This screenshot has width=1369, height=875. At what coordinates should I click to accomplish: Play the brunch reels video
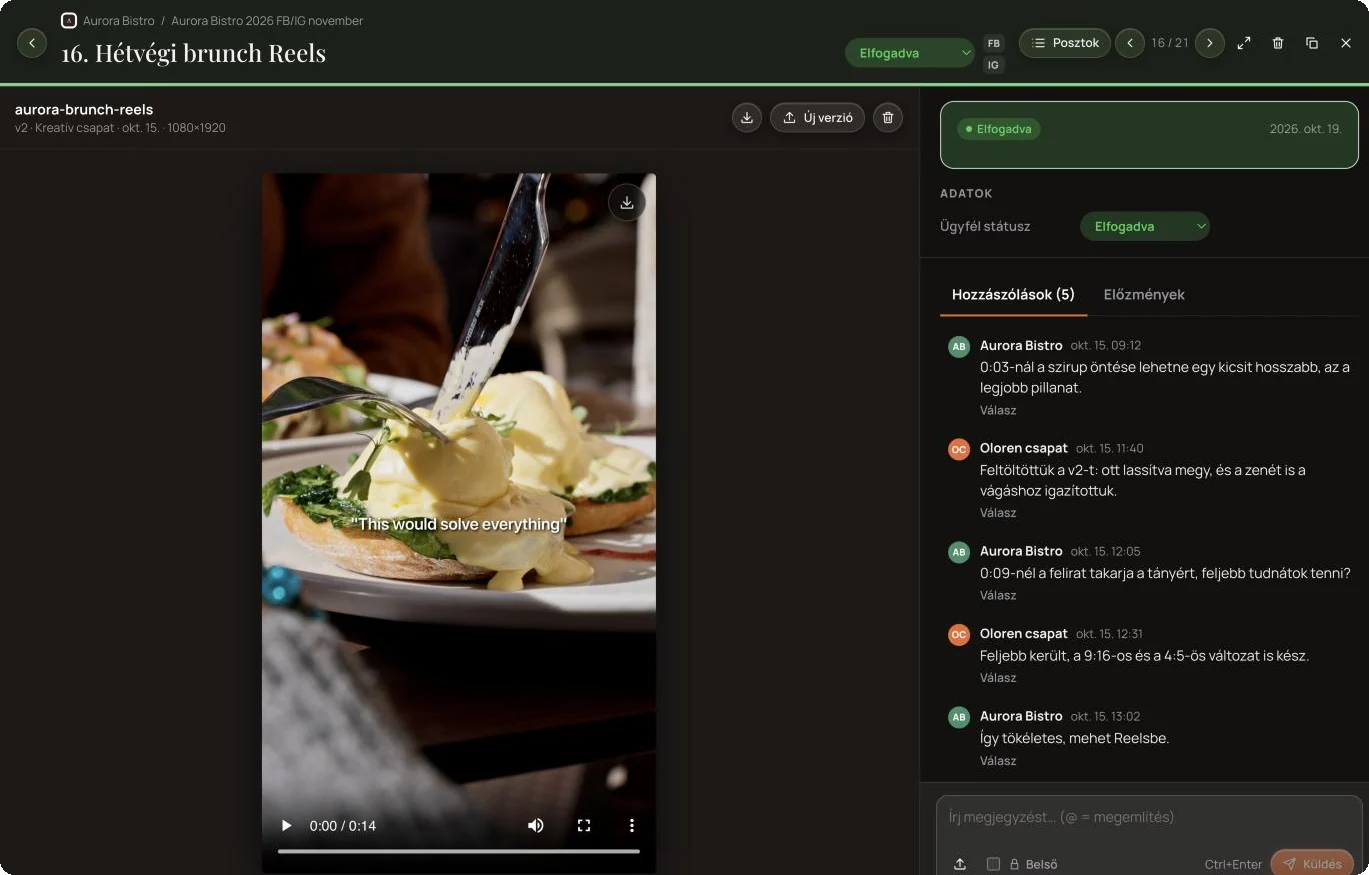[x=286, y=825]
